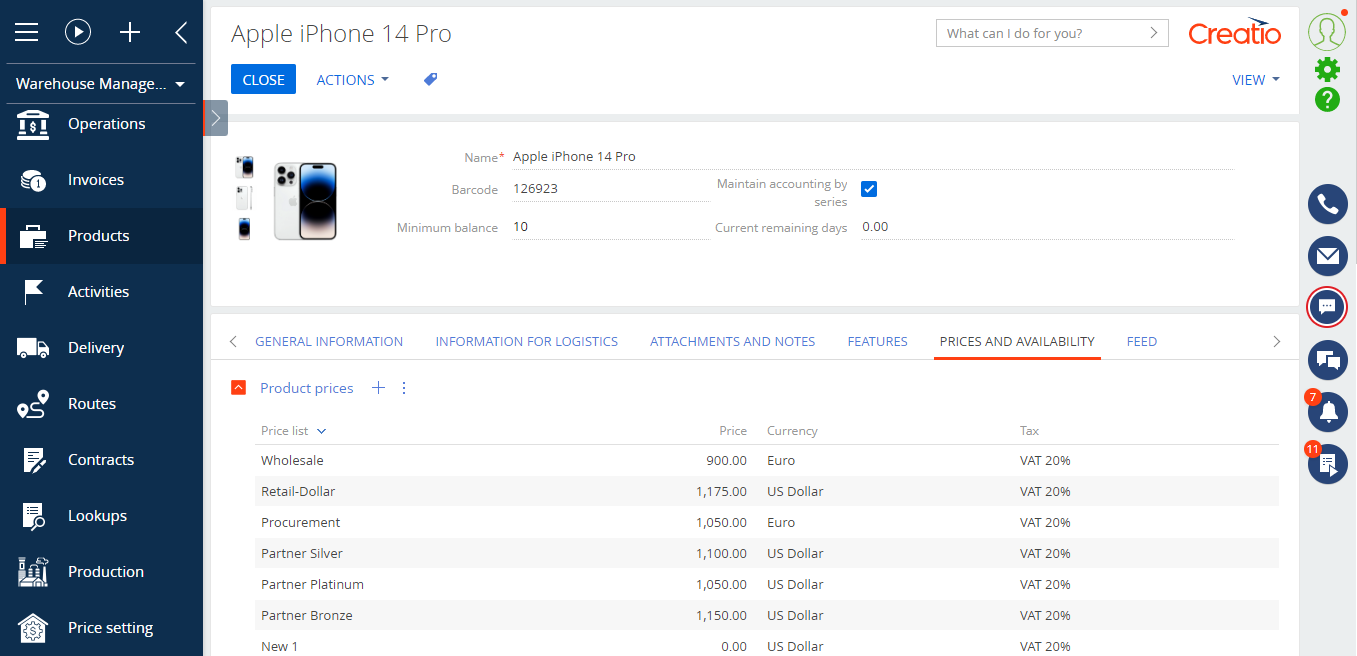
Task: Open the Warehouse Management workplace dropdown
Action: [101, 84]
